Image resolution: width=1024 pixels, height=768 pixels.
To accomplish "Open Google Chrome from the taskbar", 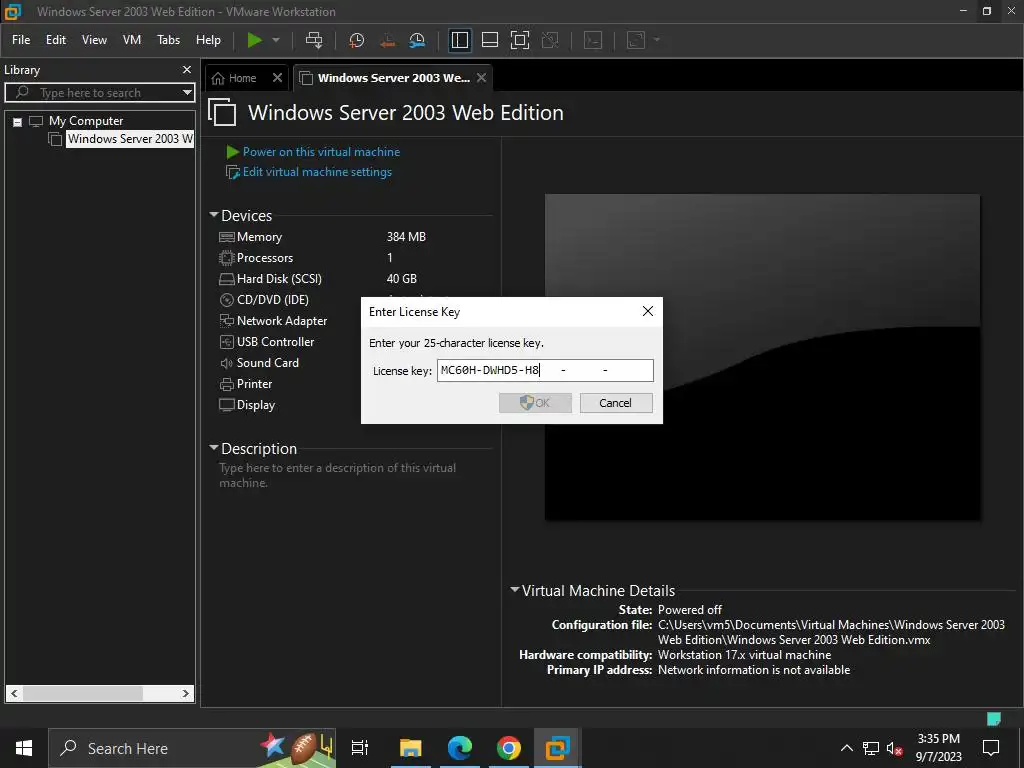I will [509, 748].
